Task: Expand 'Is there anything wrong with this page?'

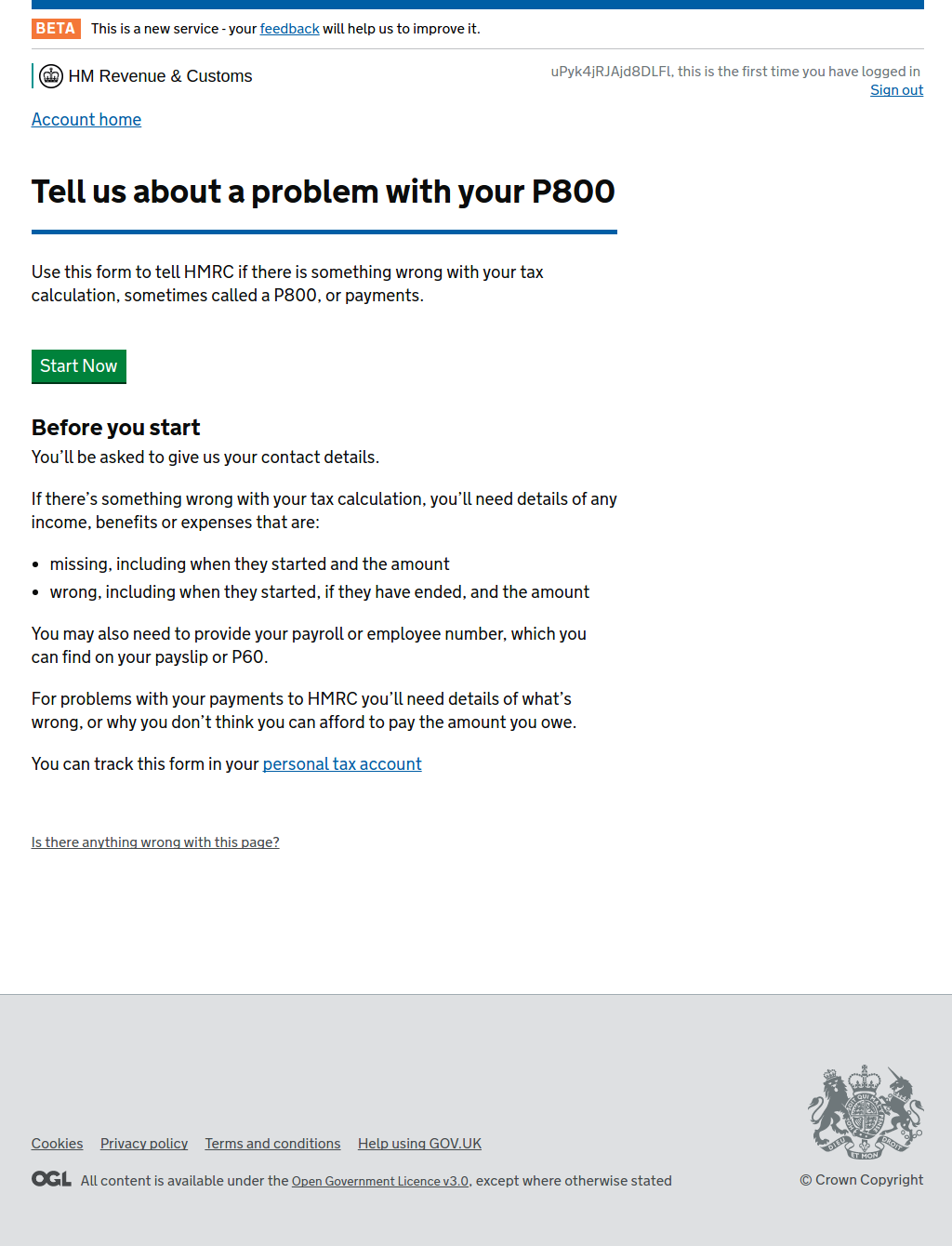Action: tap(155, 842)
